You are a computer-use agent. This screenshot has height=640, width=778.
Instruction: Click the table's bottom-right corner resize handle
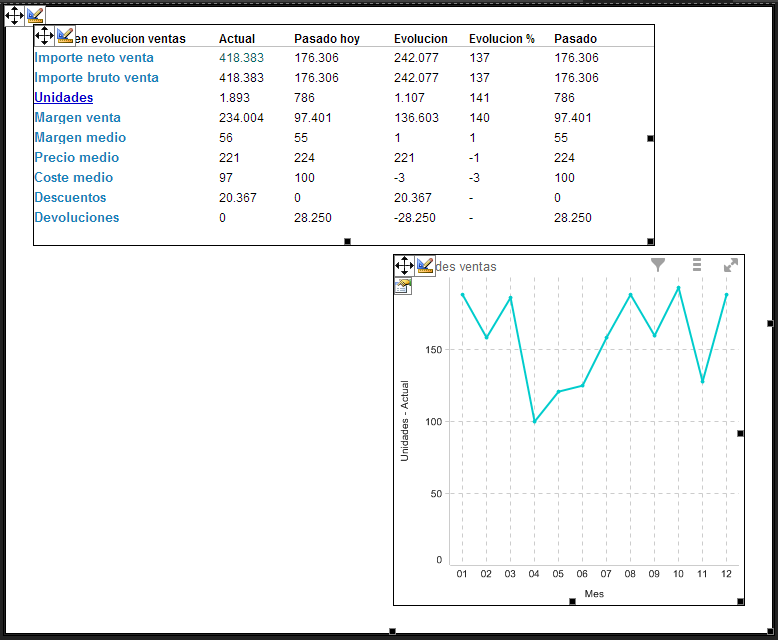pos(651,241)
